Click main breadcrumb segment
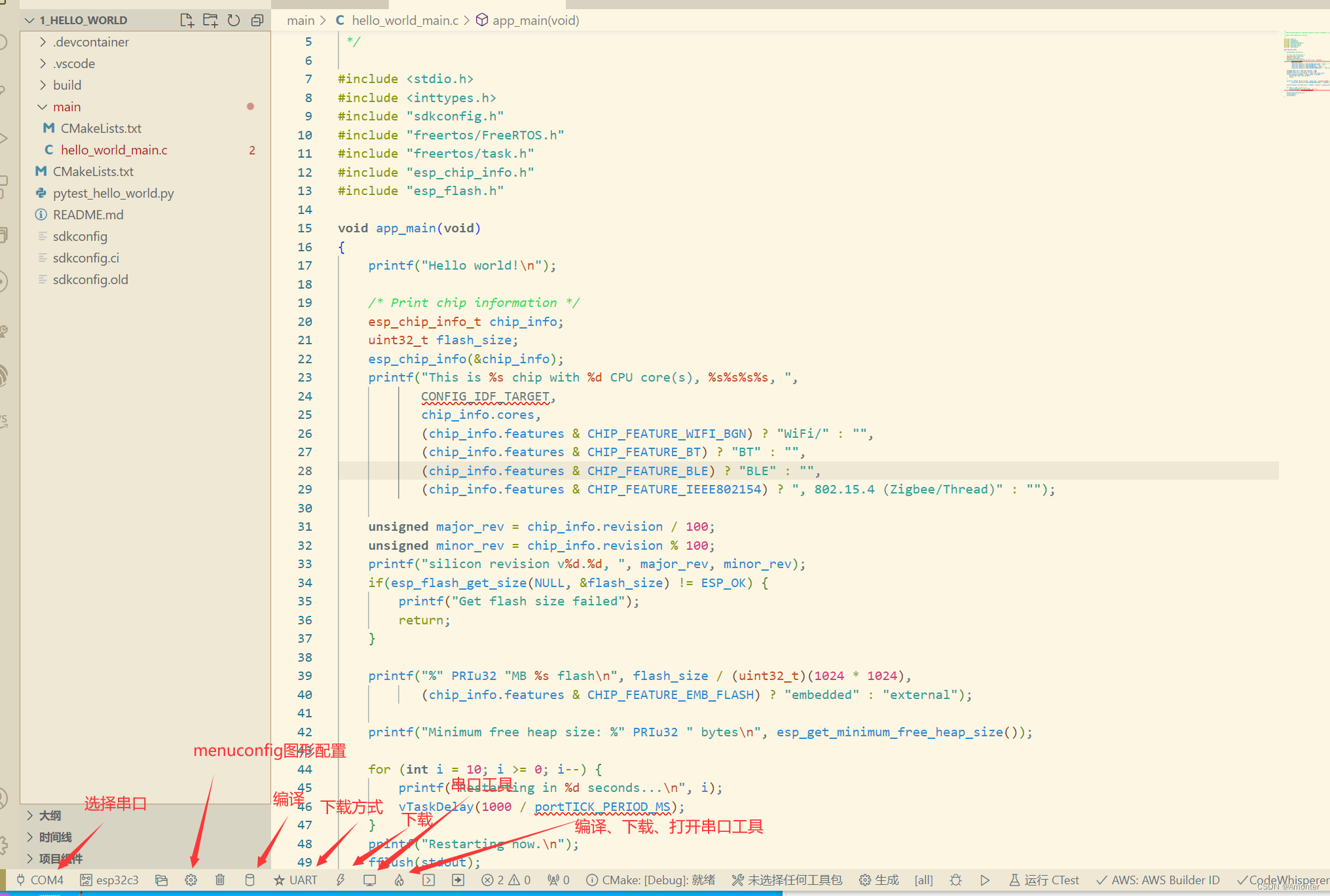The width and height of the screenshot is (1330, 896). (301, 20)
